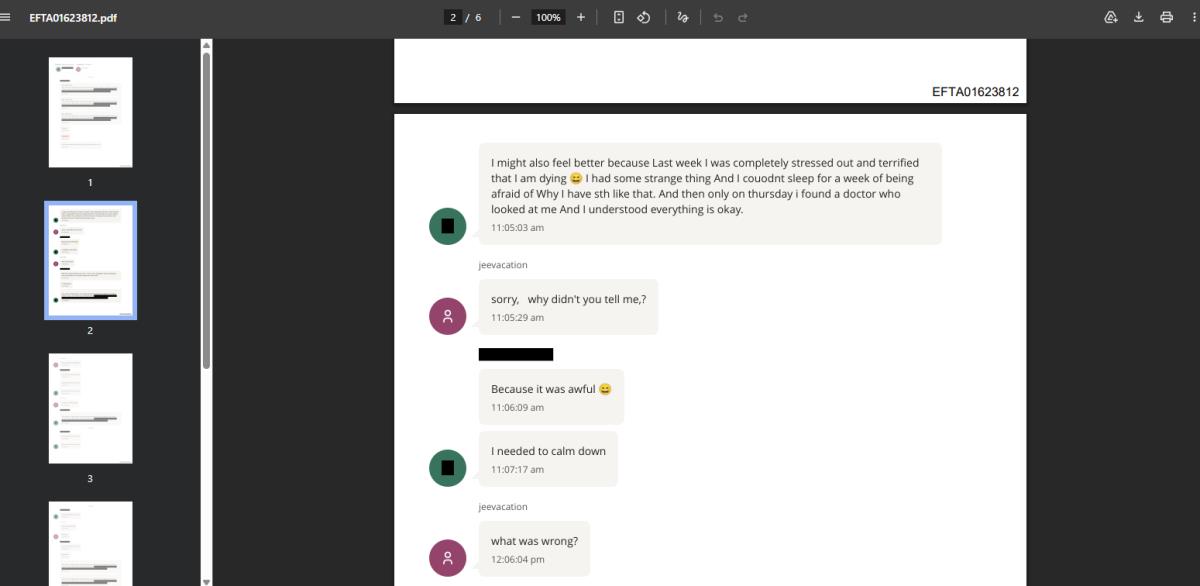
Task: Click the page number input field
Action: pyautogui.click(x=455, y=17)
